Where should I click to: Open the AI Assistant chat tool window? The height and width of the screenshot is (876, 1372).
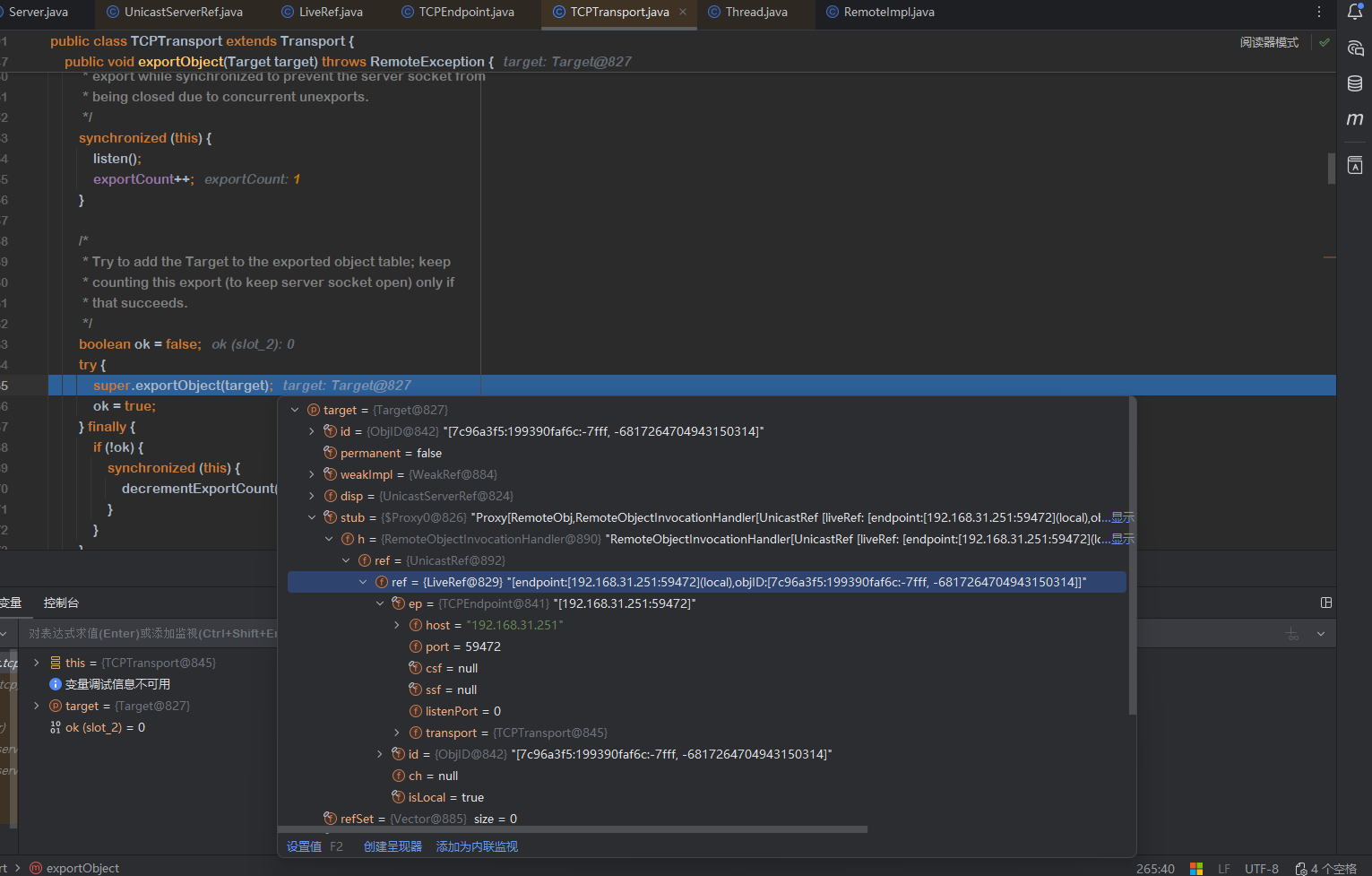(x=1355, y=48)
